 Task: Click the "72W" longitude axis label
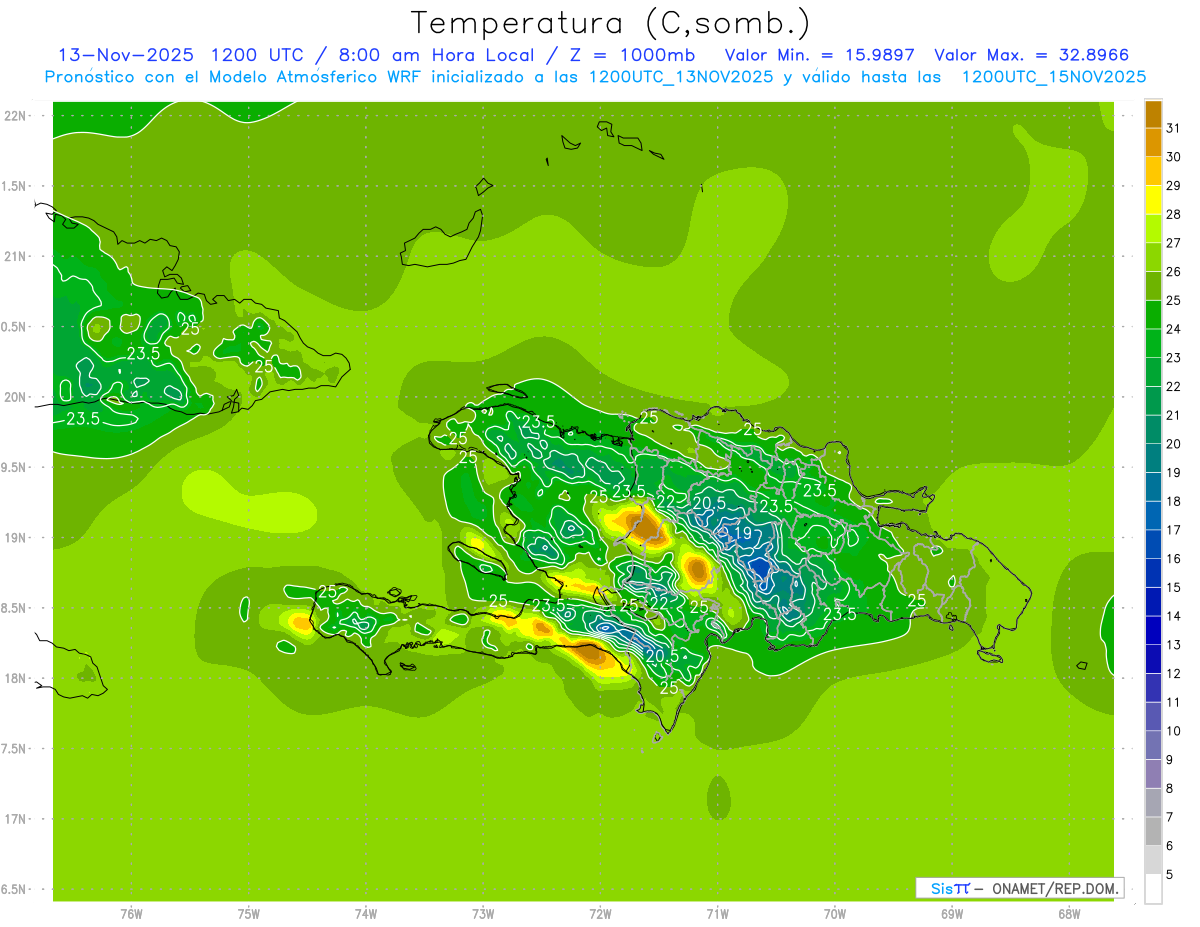pyautogui.click(x=600, y=914)
